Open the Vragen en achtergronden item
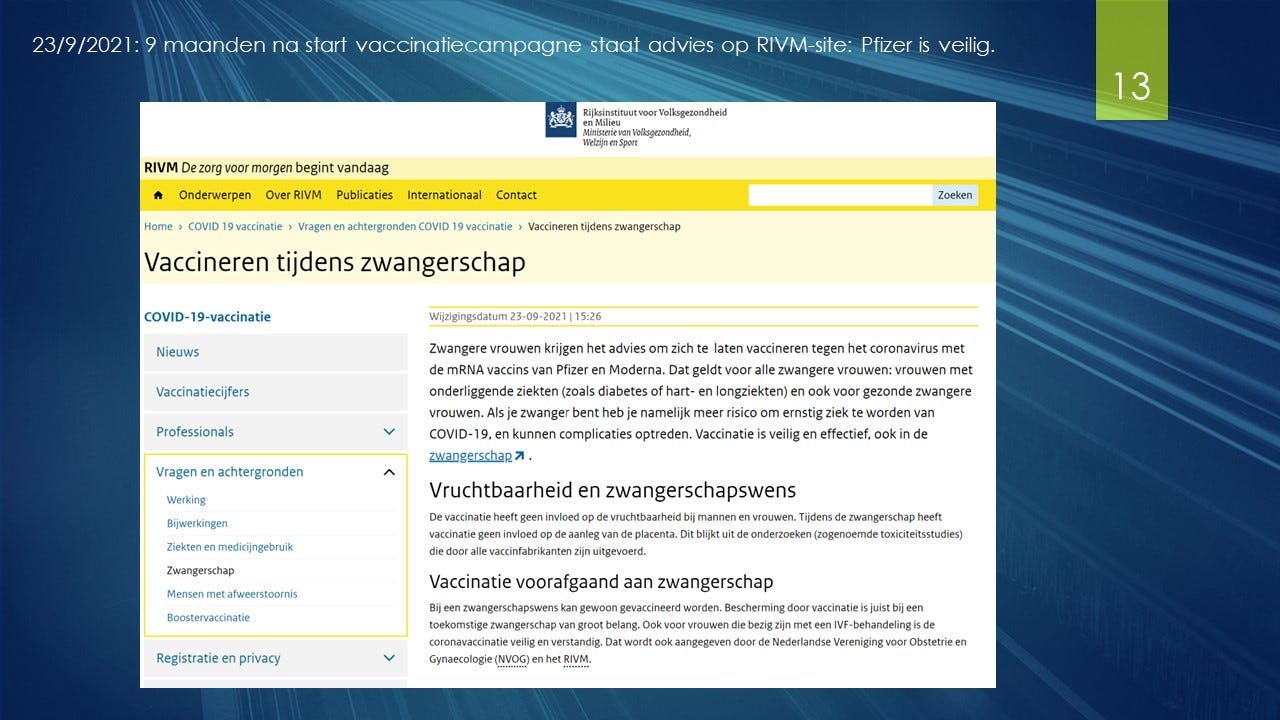Image resolution: width=1280 pixels, height=720 pixels. coord(230,472)
